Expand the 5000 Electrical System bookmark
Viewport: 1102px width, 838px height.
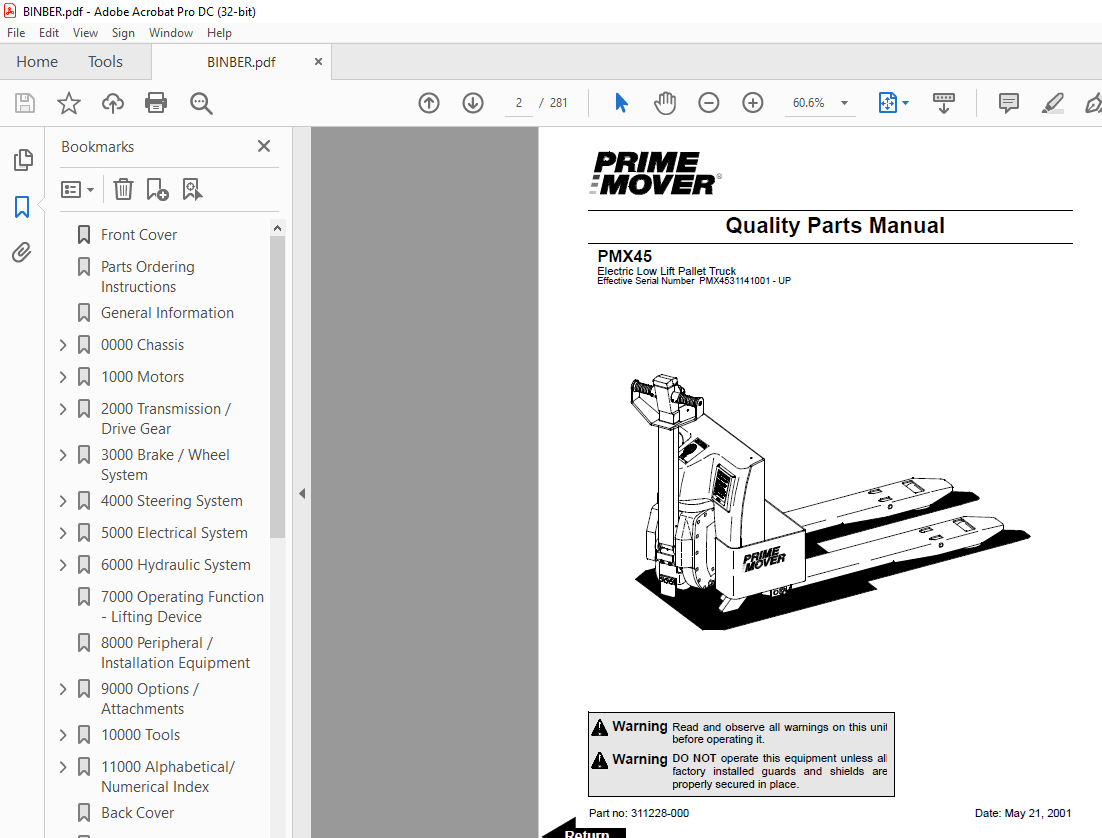tap(63, 533)
